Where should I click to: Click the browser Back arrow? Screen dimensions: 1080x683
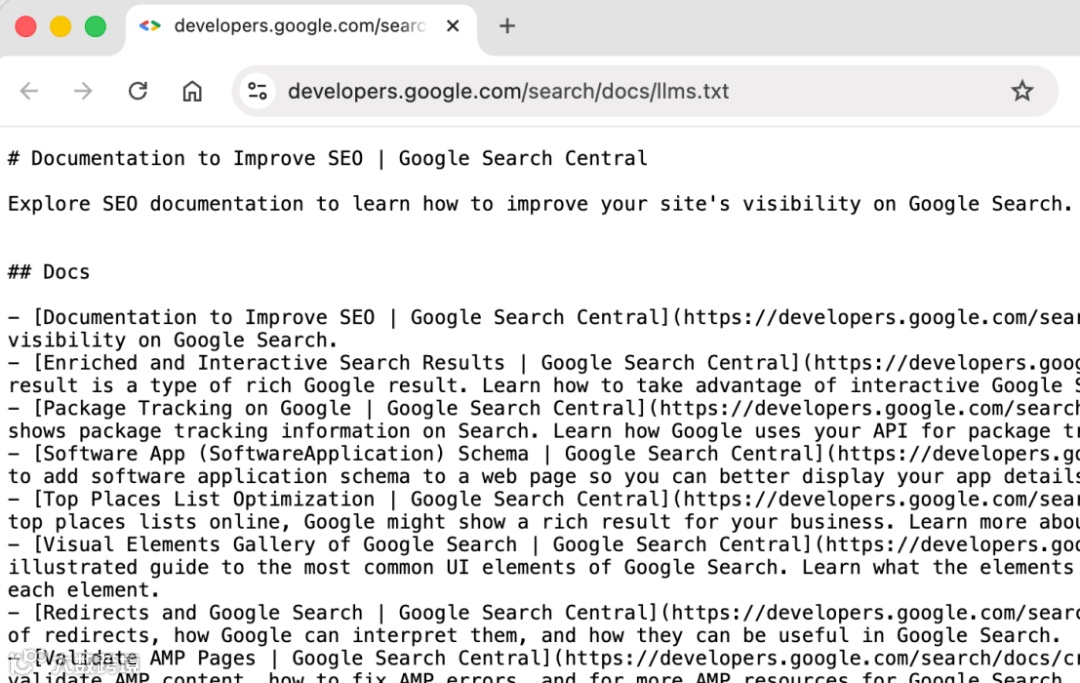(29, 91)
